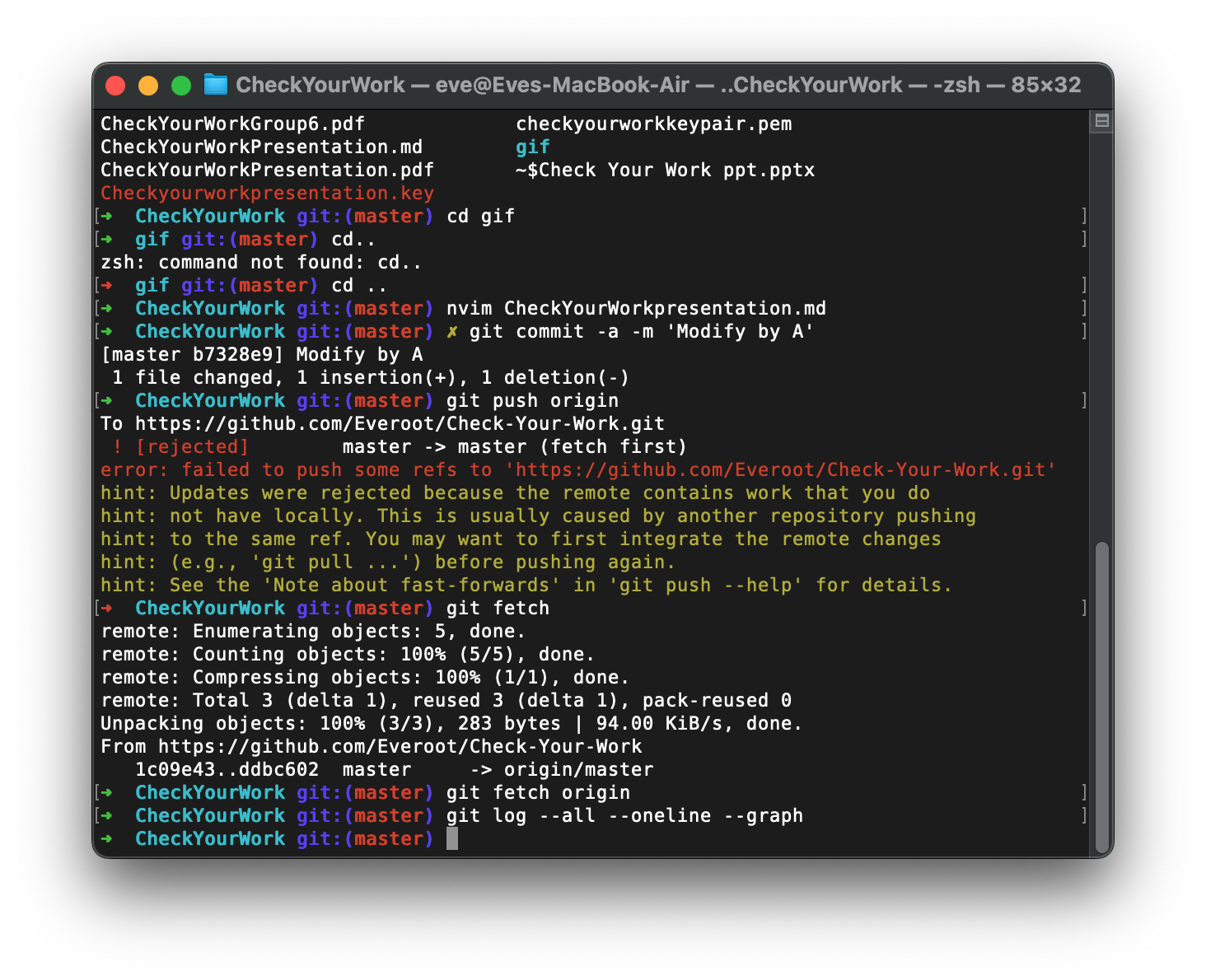Screen dimensions: 1206x980
Task: Click the split pane icon above the scrollbar
Action: (1101, 122)
